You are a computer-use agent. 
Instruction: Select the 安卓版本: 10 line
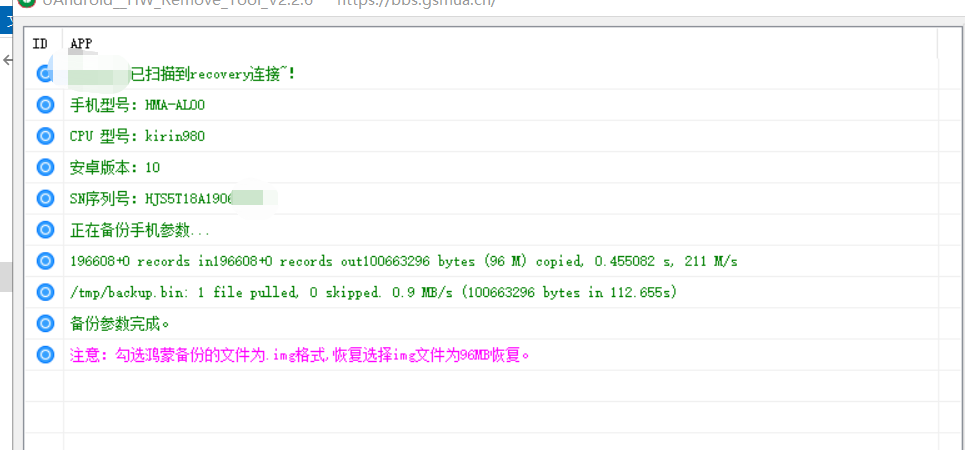115,167
